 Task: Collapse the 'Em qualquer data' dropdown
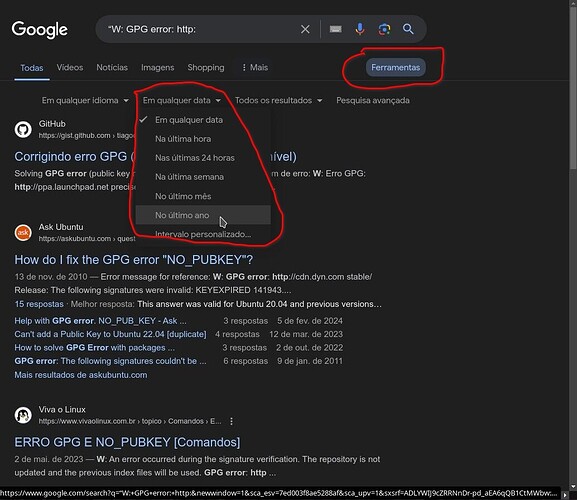pos(182,100)
